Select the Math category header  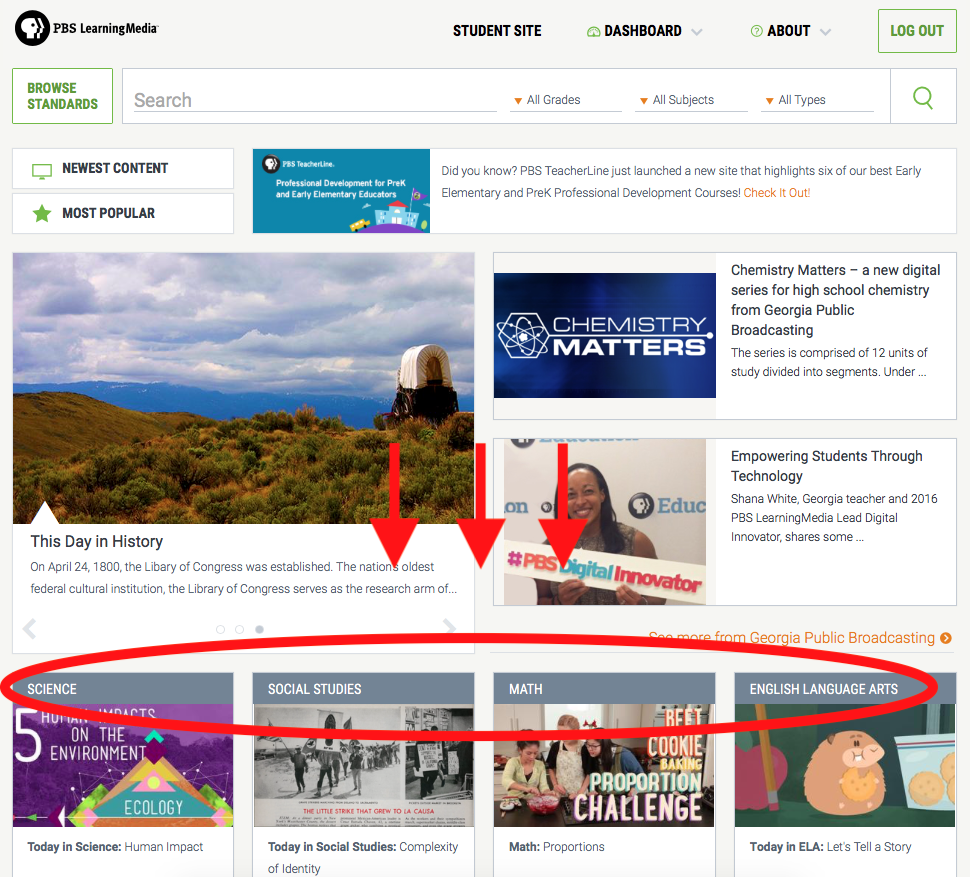pyautogui.click(x=604, y=688)
